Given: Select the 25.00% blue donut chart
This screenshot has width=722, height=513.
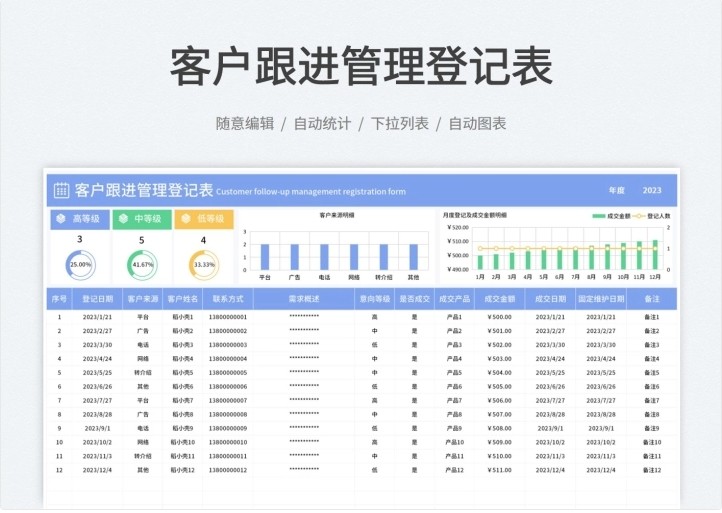Looking at the screenshot, I should coord(80,265).
